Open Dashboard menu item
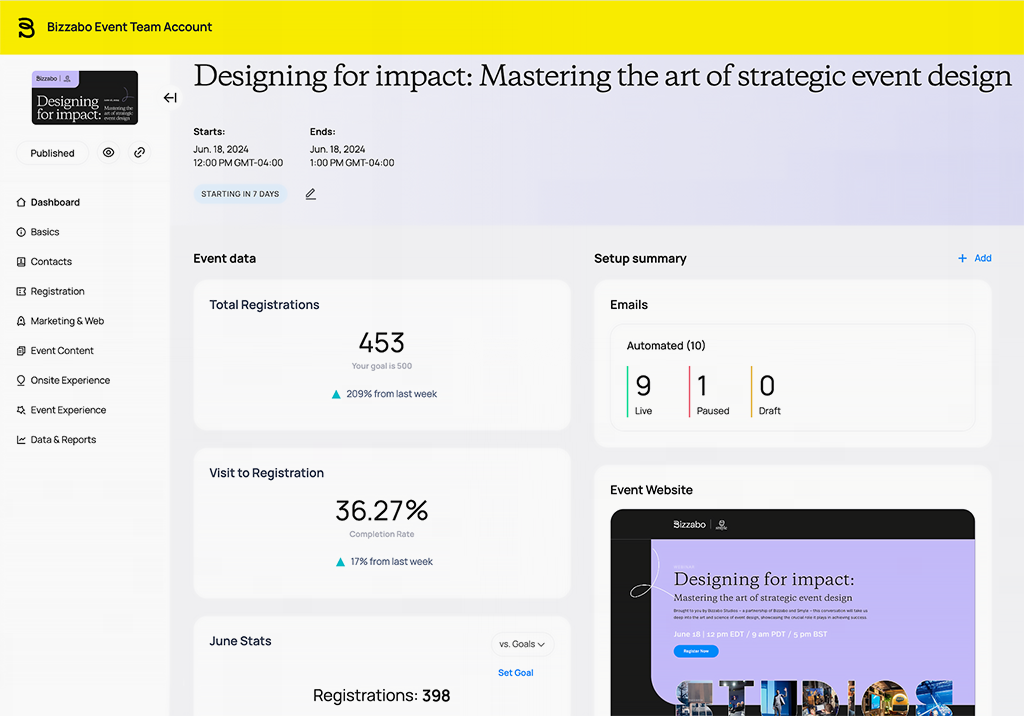This screenshot has height=716, width=1024. click(x=55, y=203)
